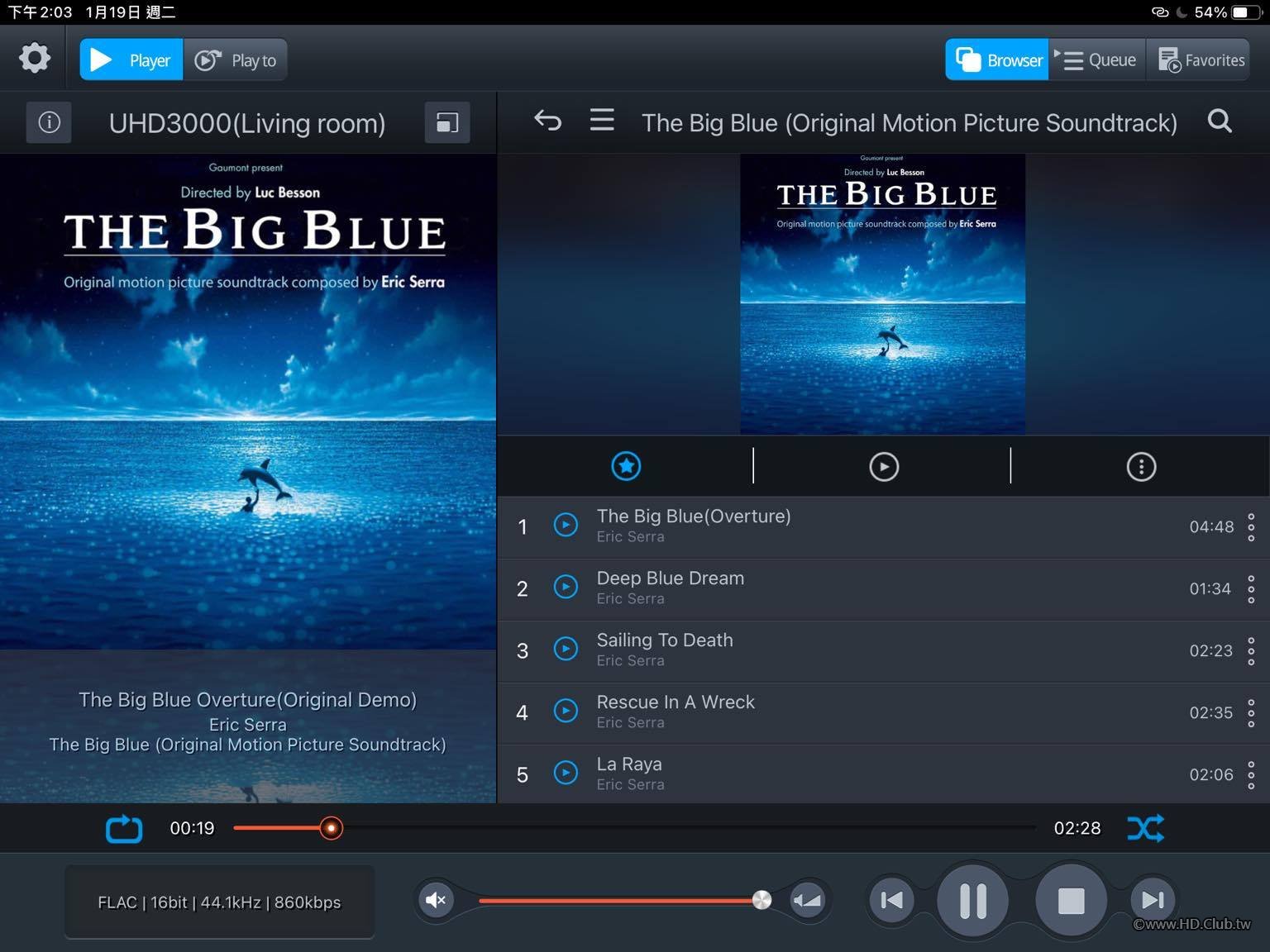Open the Browser tab
Image resolution: width=1270 pixels, height=952 pixels.
pyautogui.click(x=997, y=59)
